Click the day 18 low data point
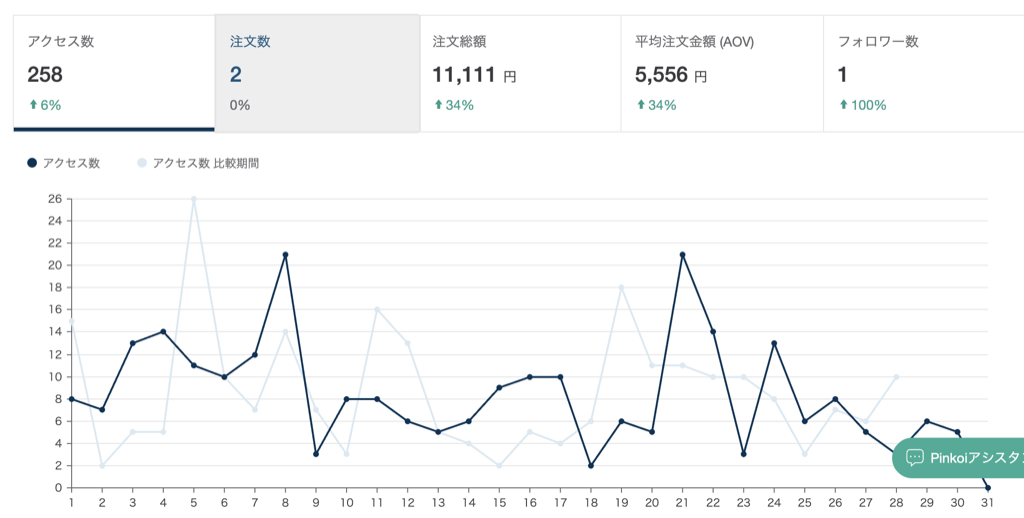The height and width of the screenshot is (518, 1024). (590, 465)
